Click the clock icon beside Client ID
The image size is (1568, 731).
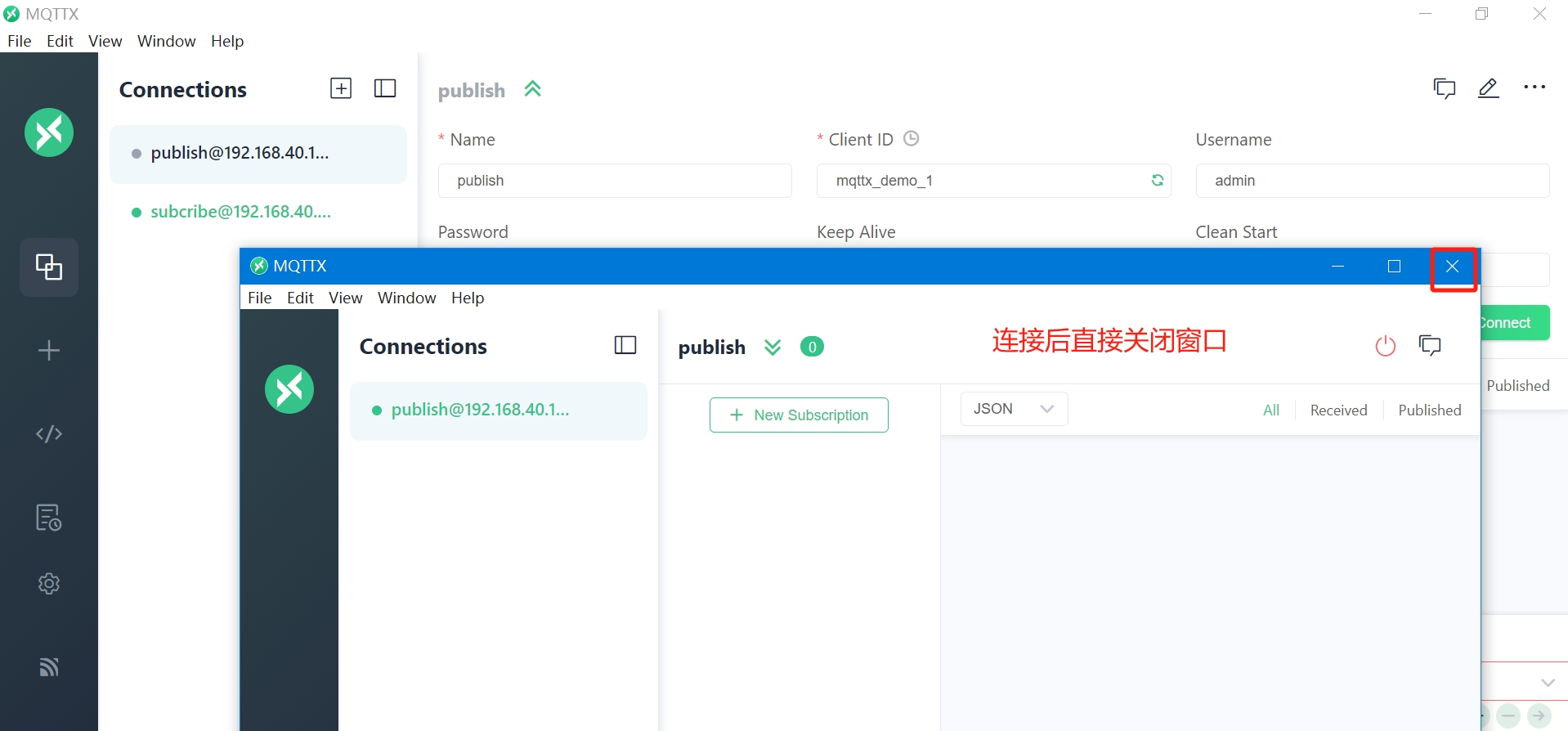912,138
